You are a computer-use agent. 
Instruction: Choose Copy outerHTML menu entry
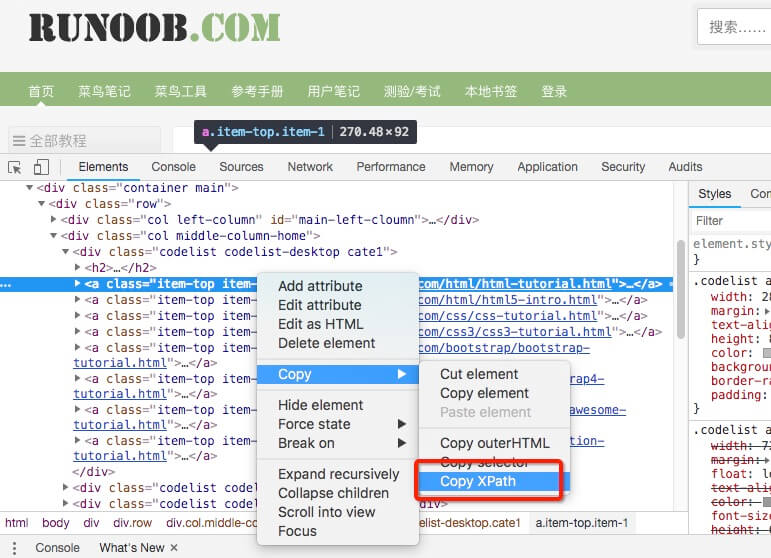tap(495, 443)
